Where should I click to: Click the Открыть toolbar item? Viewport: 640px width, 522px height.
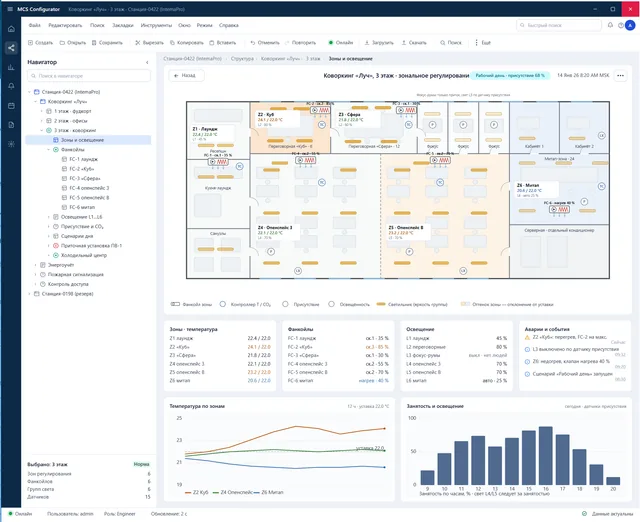[x=73, y=42]
